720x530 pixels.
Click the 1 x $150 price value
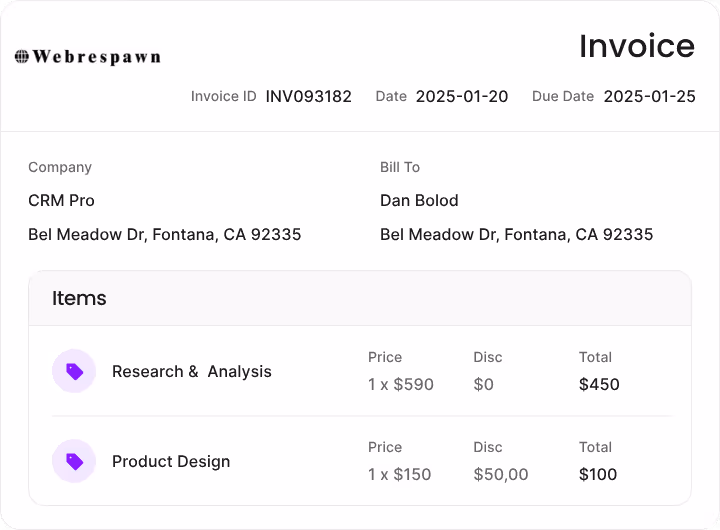click(399, 474)
